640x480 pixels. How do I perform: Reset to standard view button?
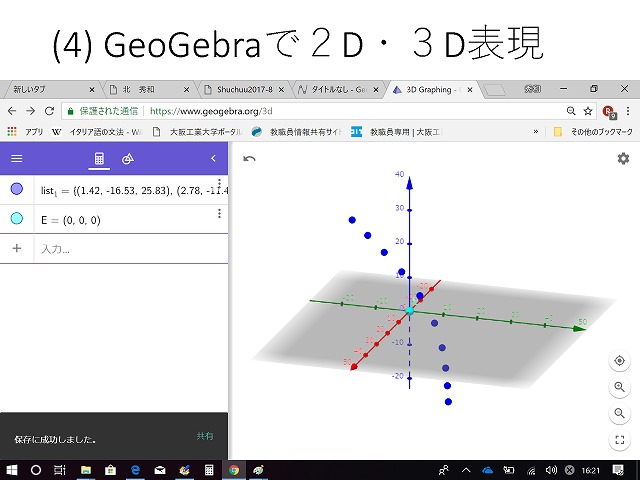(x=620, y=361)
